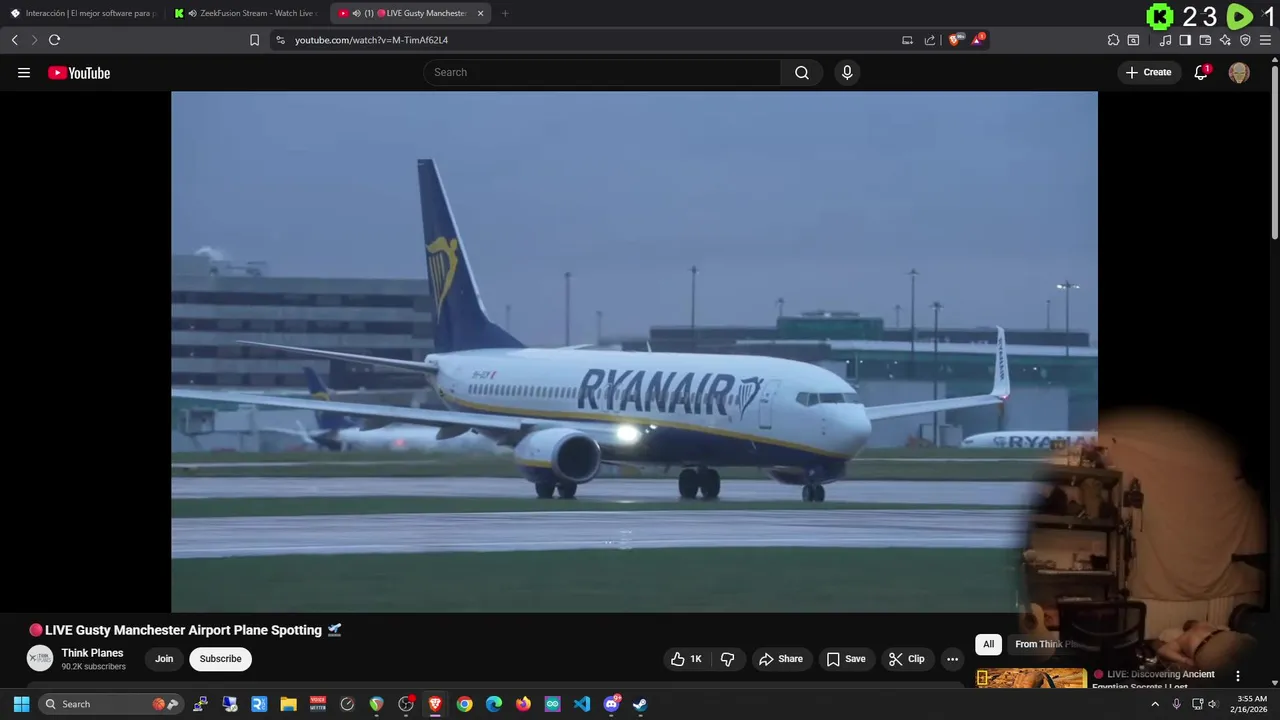The image size is (1280, 720).
Task: Open browser main hamburger menu
Action: [x=1265, y=40]
